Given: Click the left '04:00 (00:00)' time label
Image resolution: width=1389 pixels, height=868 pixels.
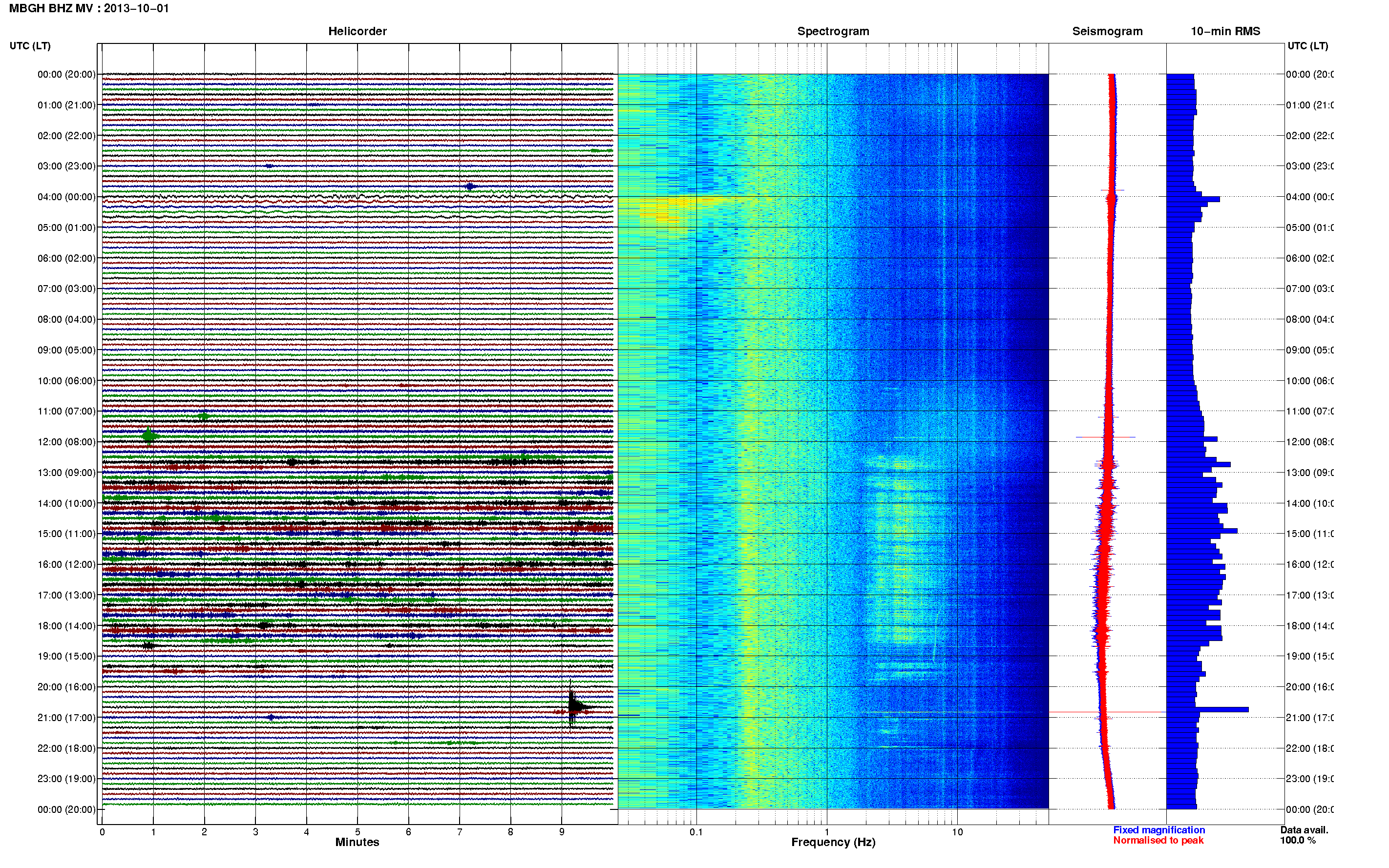Looking at the screenshot, I should point(66,197).
